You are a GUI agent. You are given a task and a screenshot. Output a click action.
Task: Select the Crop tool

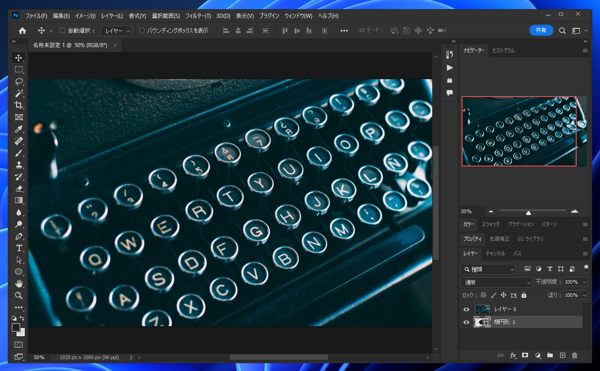18,105
